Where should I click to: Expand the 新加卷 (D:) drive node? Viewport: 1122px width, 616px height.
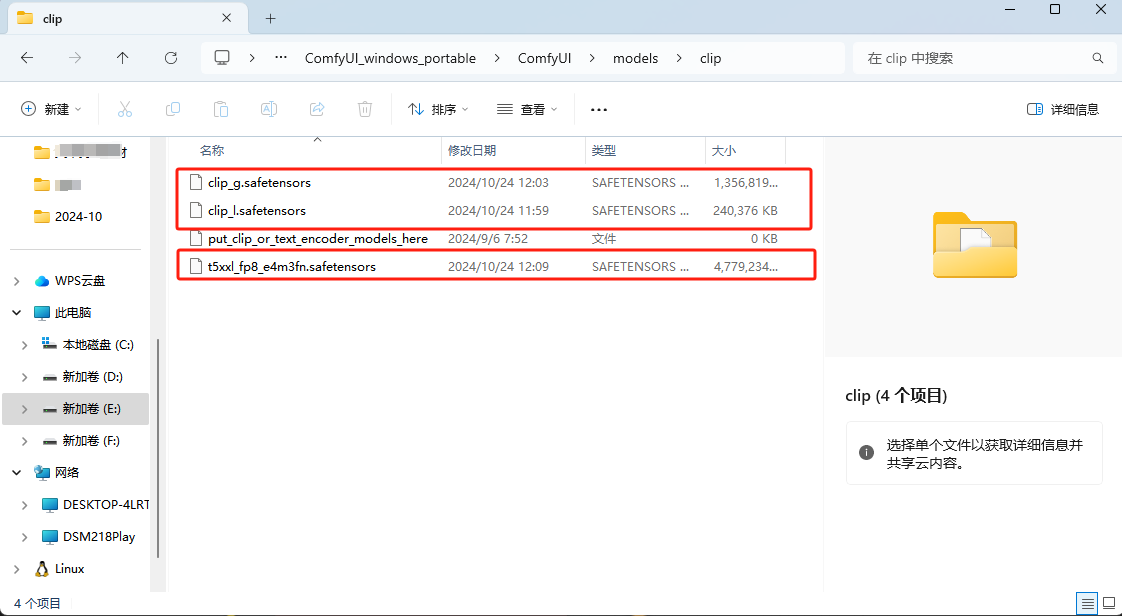(25, 376)
